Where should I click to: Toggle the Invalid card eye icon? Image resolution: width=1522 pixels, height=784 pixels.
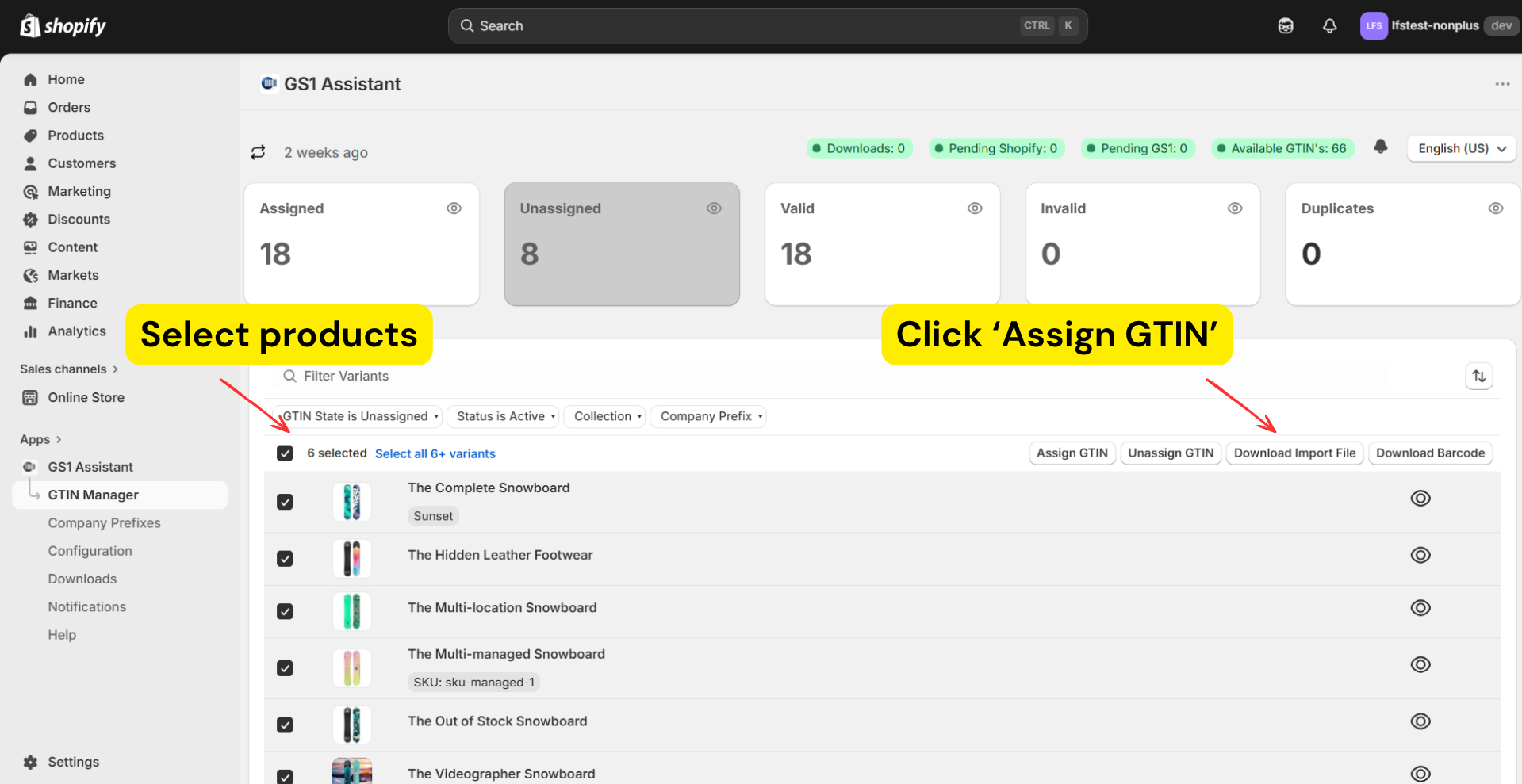pos(1235,208)
